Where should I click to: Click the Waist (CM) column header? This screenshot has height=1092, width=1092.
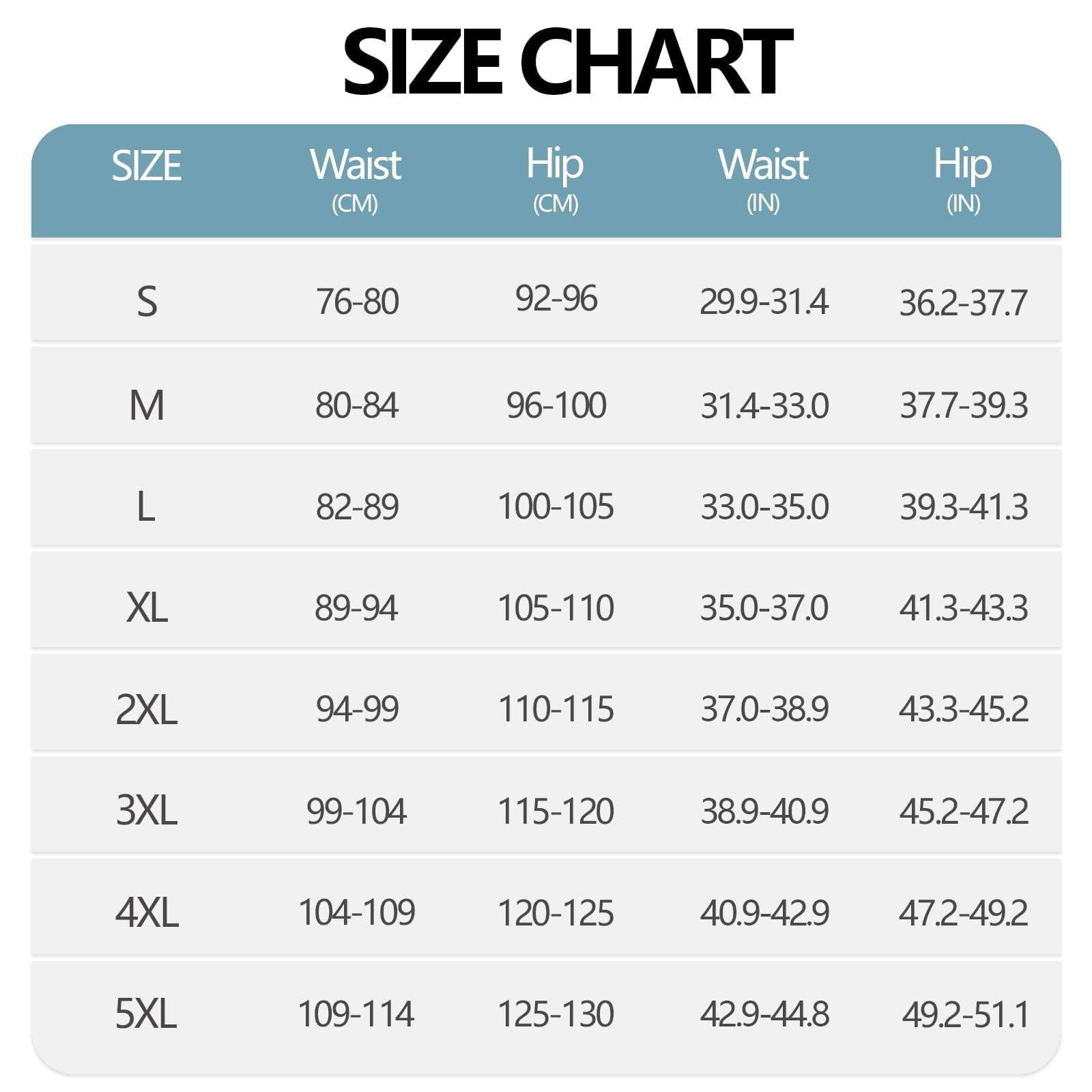point(356,180)
